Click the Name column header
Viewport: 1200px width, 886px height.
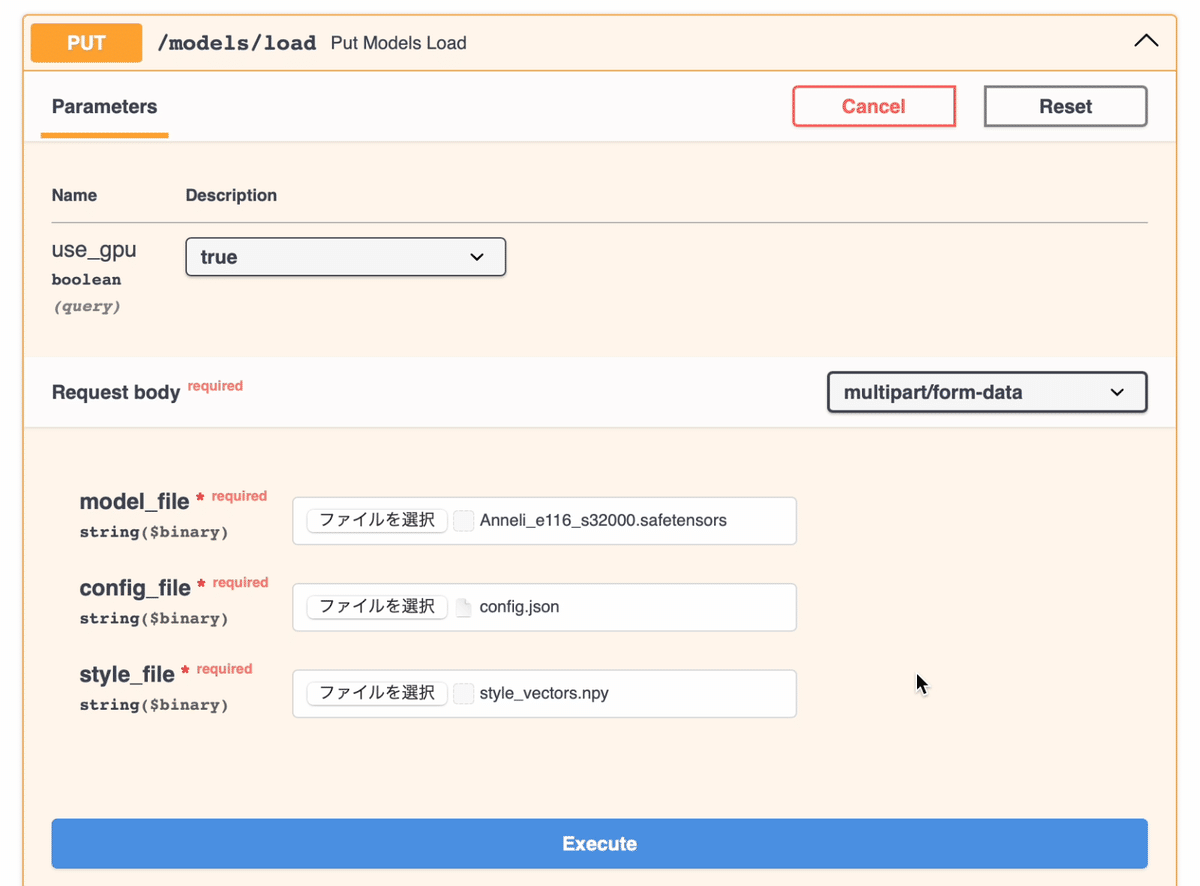(74, 195)
